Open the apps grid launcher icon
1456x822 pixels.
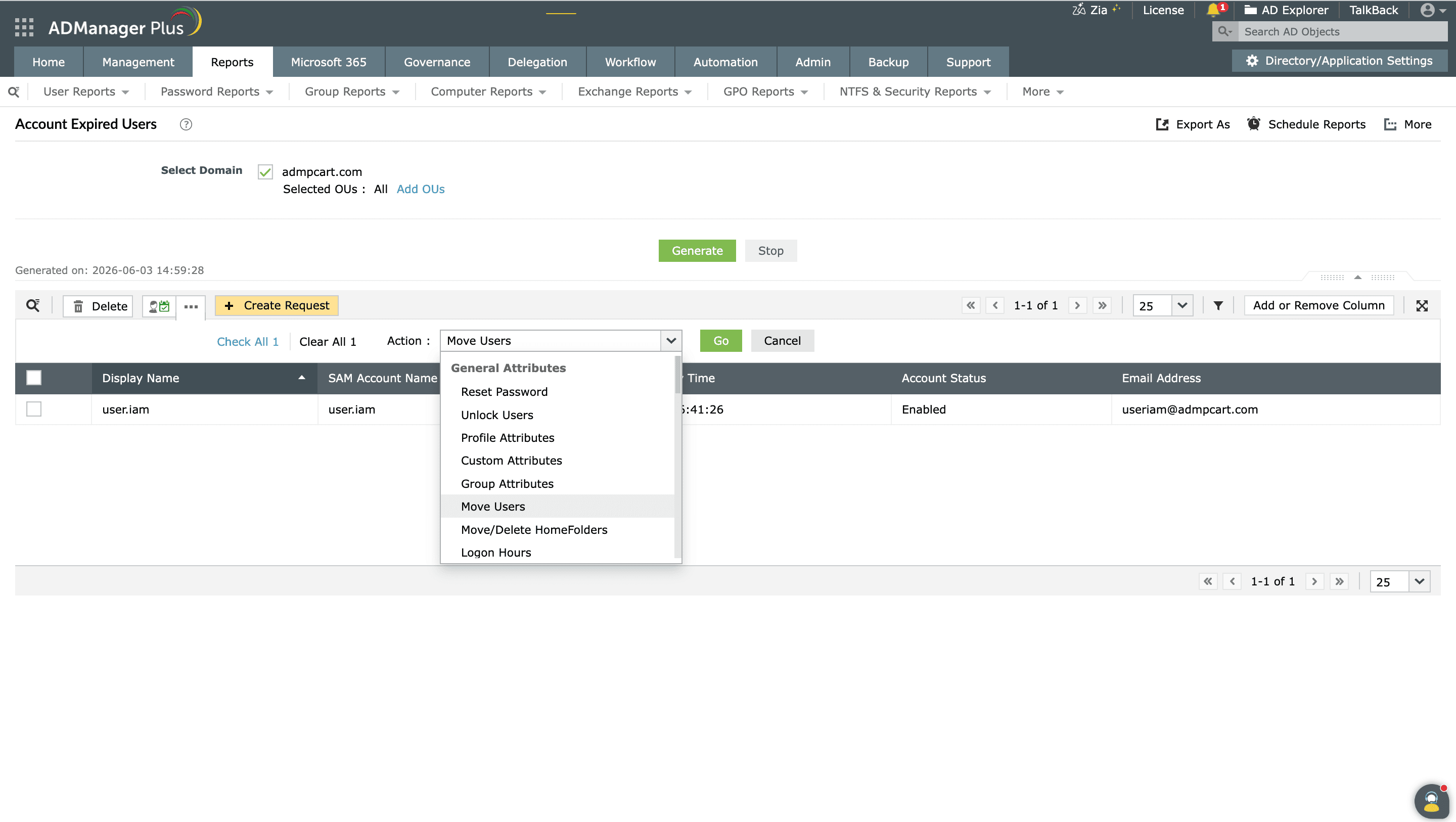pos(24,27)
